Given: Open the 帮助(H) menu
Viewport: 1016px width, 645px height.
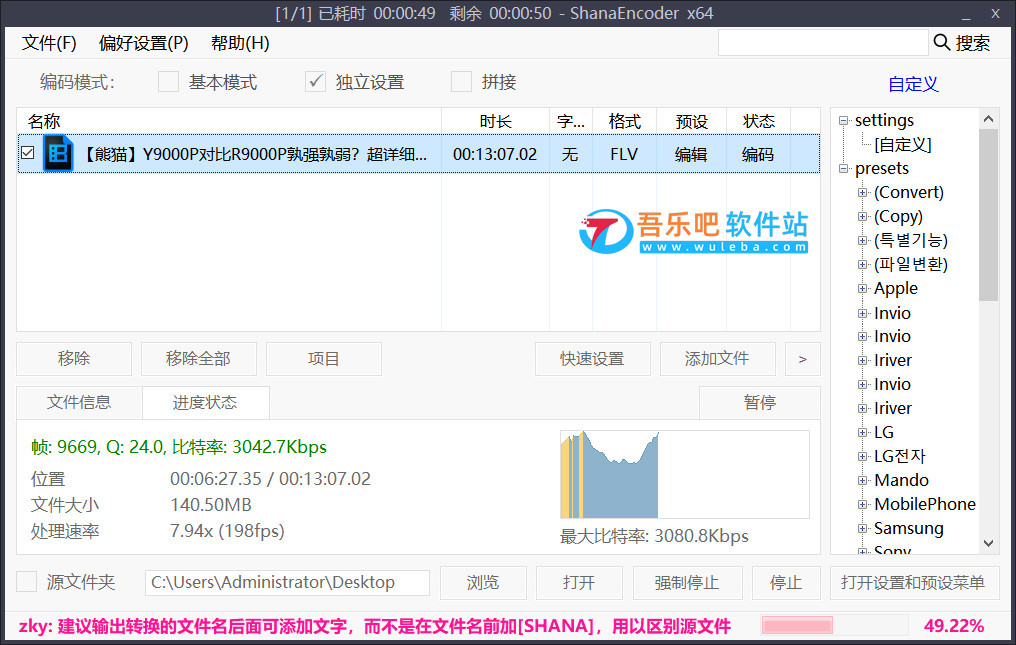Looking at the screenshot, I should 240,43.
